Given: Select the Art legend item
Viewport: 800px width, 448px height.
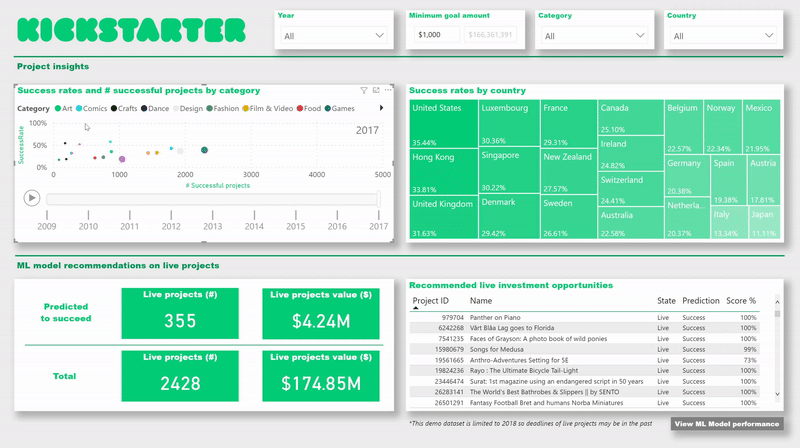Looking at the screenshot, I should (x=64, y=109).
